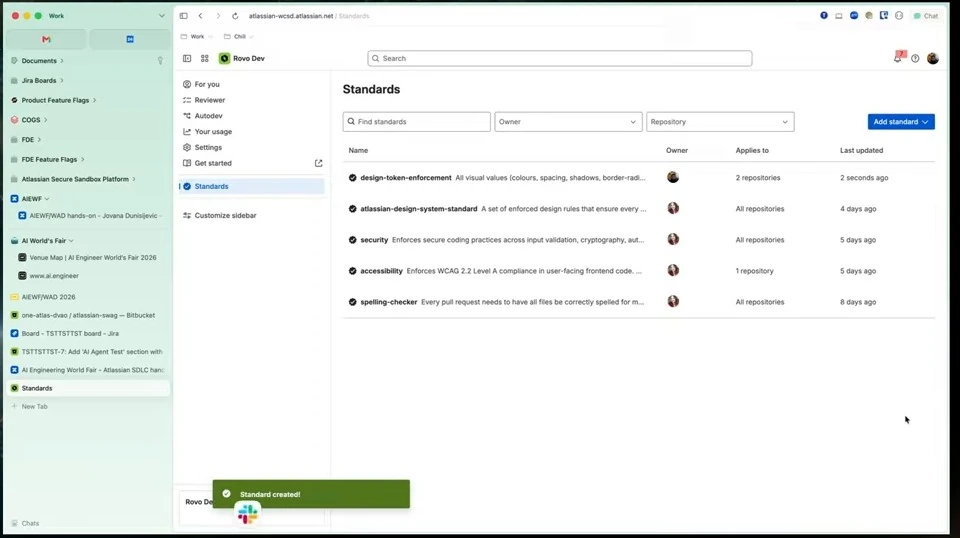Click the Add standard button
The width and height of the screenshot is (960, 538).
point(901,122)
